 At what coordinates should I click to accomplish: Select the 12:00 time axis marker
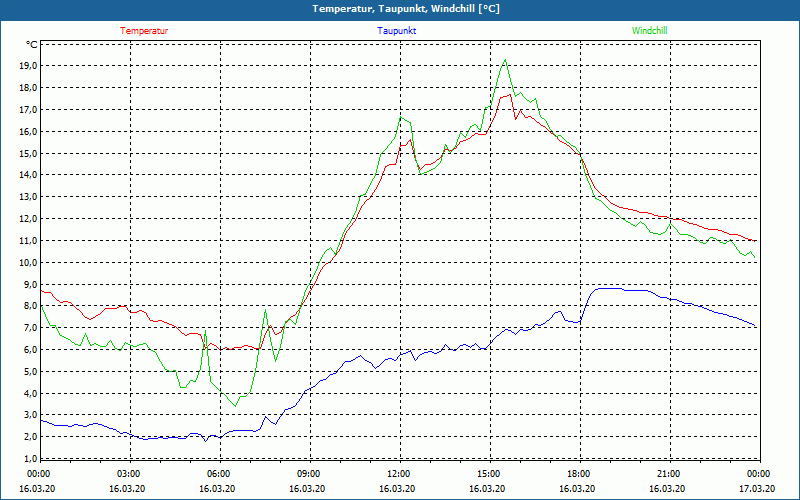click(x=398, y=474)
